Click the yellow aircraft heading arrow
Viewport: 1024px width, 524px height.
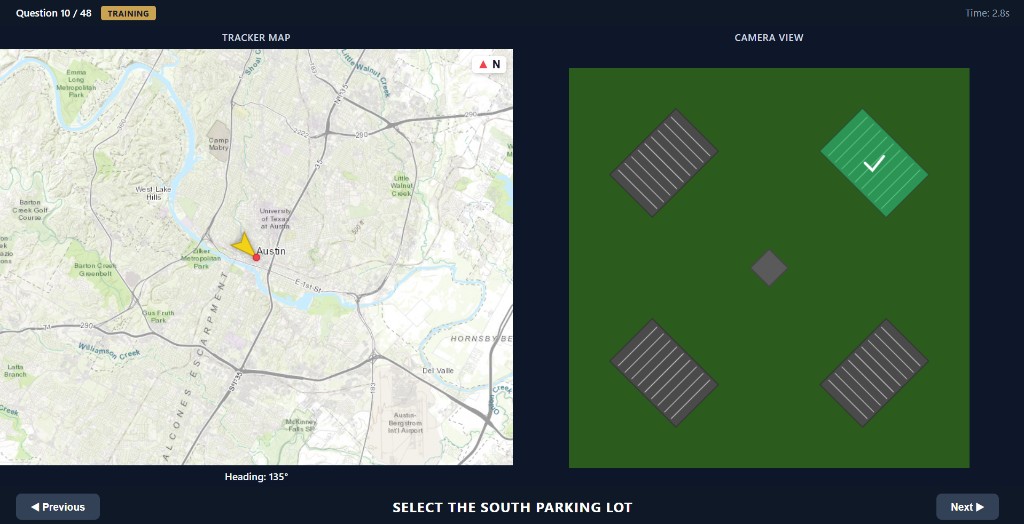[243, 245]
